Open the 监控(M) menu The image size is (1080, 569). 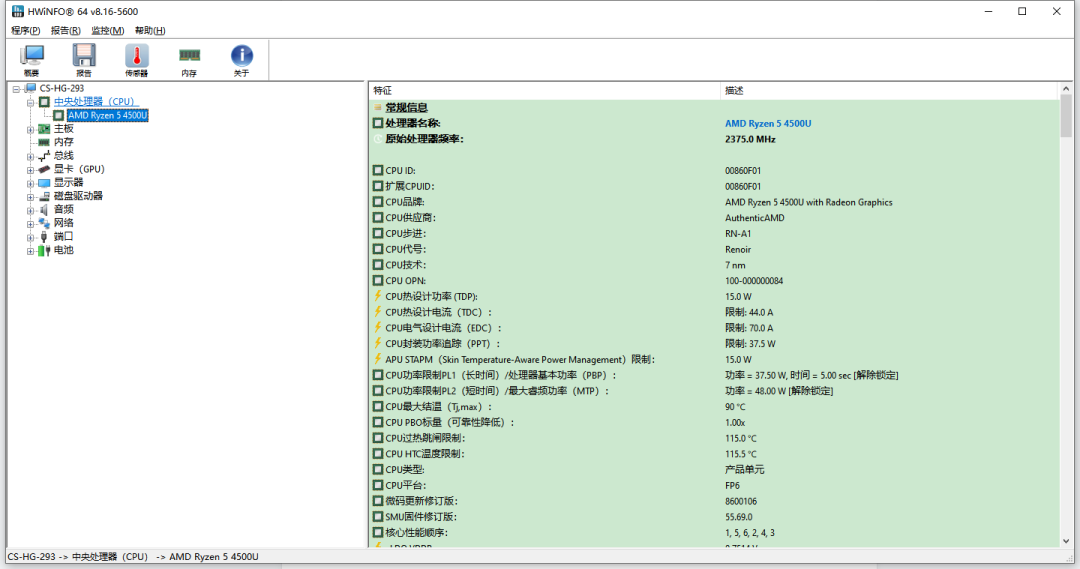click(x=107, y=30)
